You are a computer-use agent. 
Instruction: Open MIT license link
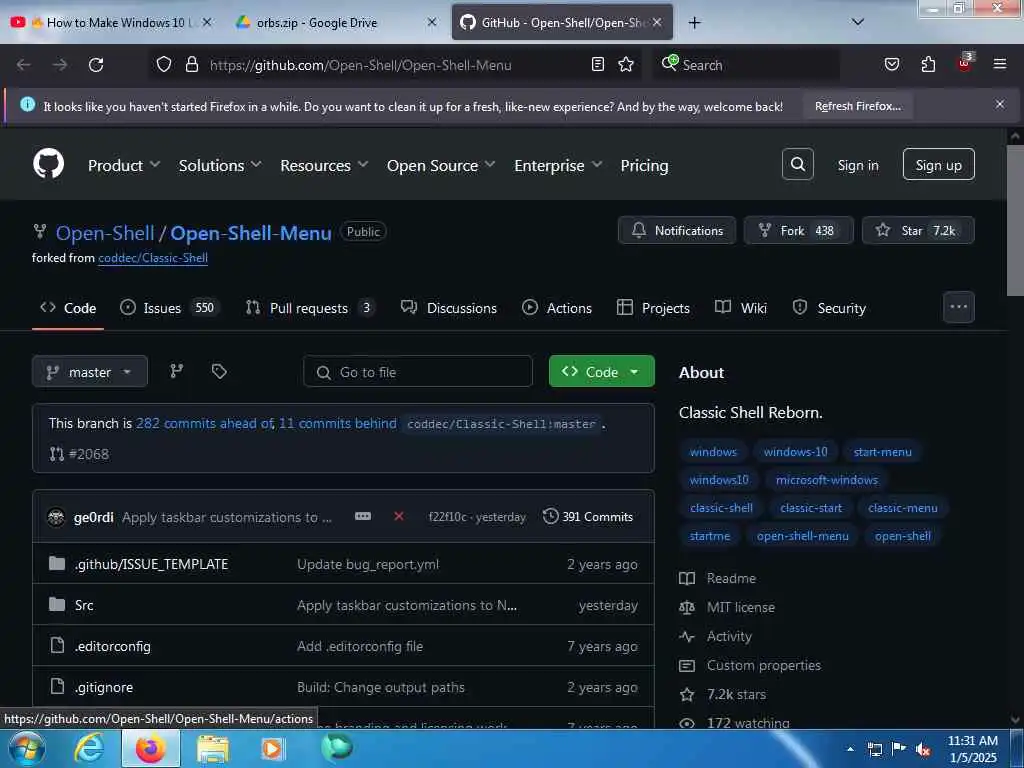click(x=740, y=607)
